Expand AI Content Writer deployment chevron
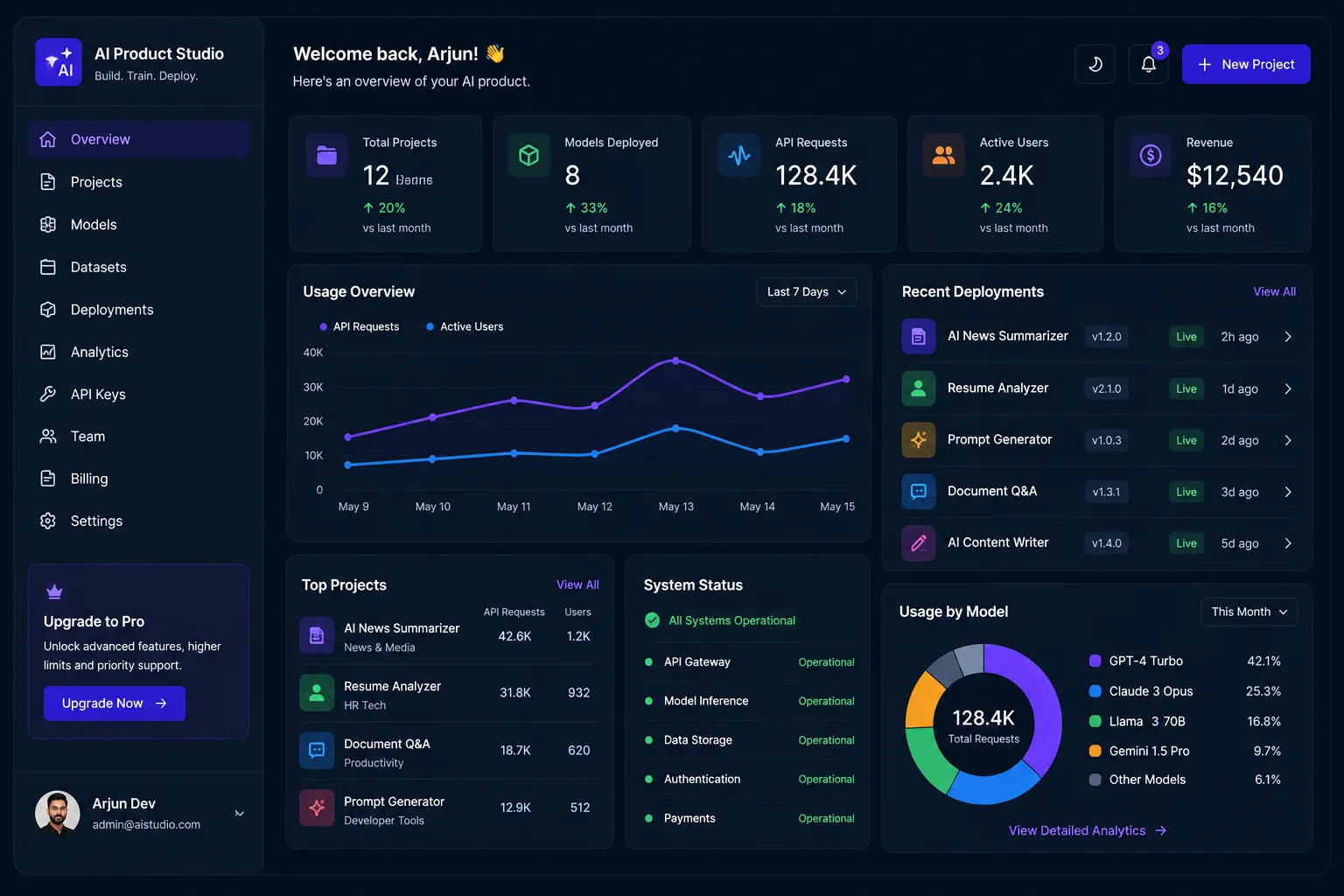This screenshot has width=1344, height=896. tap(1288, 543)
